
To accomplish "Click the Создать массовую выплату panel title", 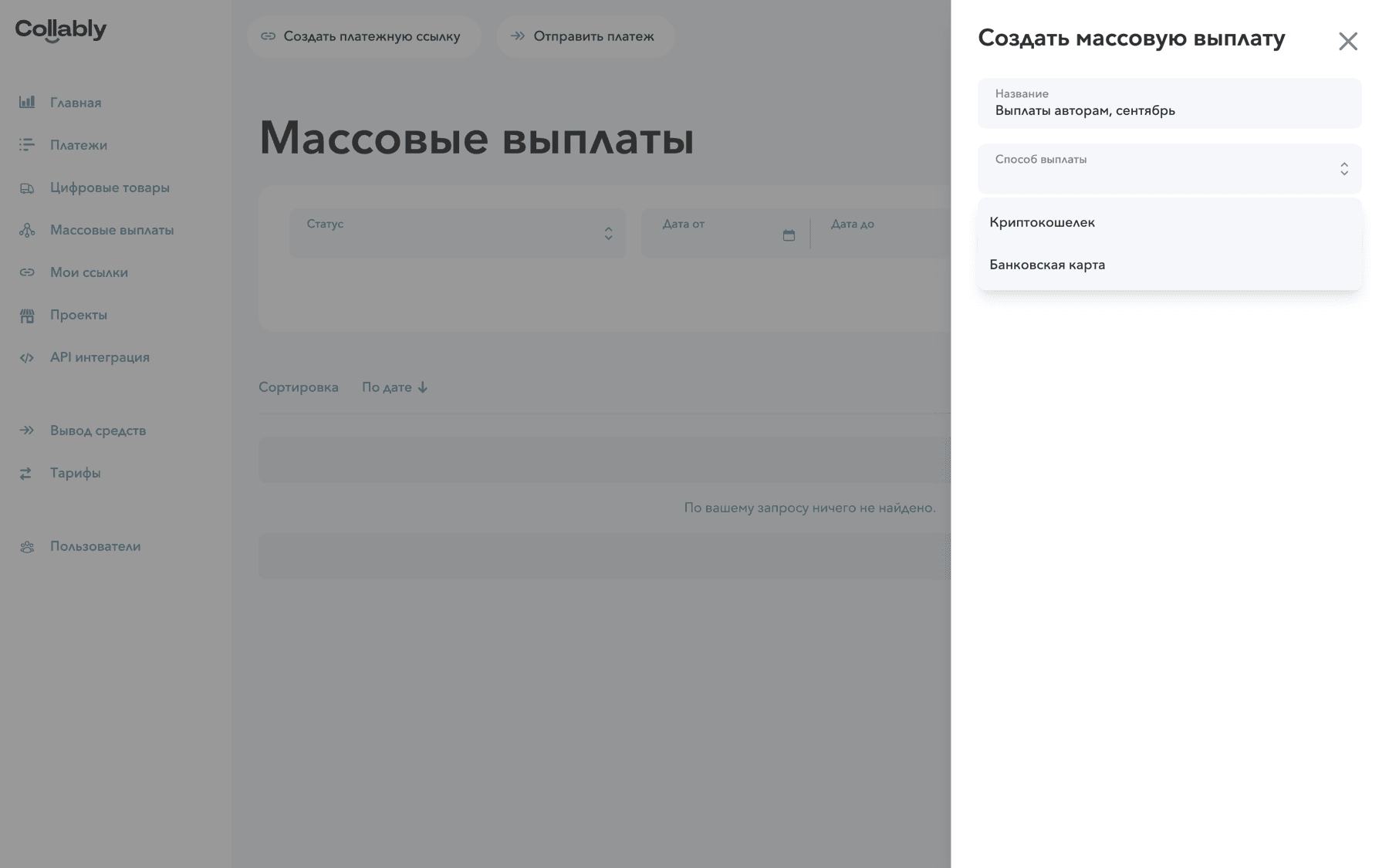I will pyautogui.click(x=1131, y=39).
